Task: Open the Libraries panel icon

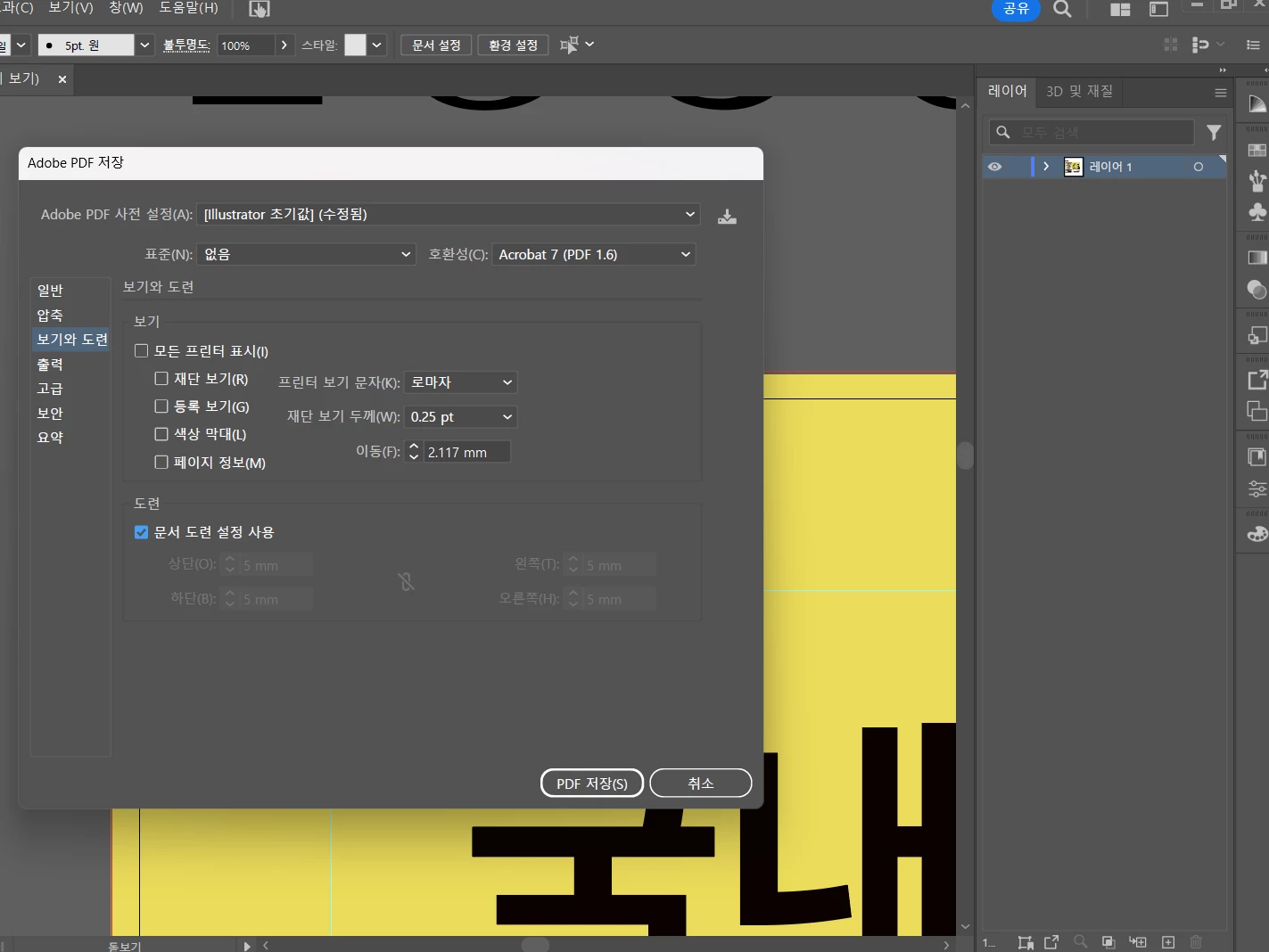Action: (x=1257, y=457)
